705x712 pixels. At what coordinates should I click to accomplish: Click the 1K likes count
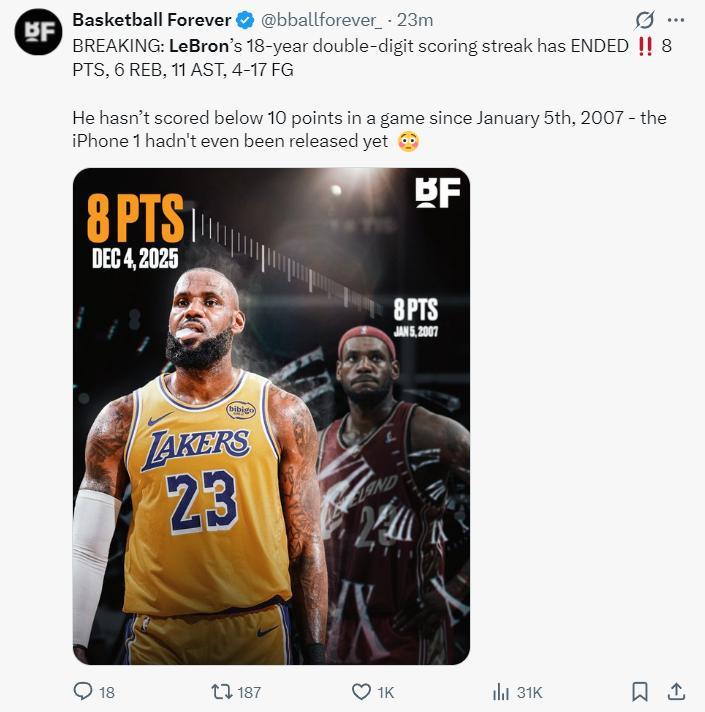pyautogui.click(x=386, y=691)
